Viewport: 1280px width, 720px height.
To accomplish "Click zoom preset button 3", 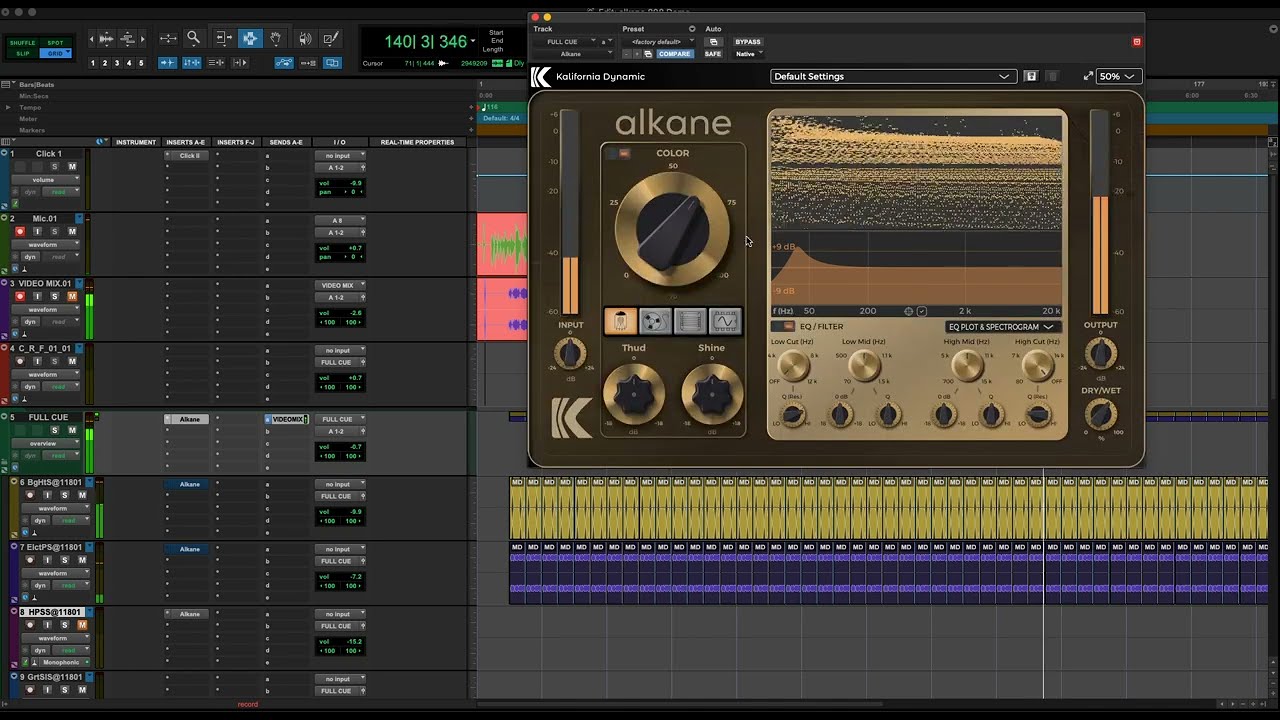I will pos(117,63).
